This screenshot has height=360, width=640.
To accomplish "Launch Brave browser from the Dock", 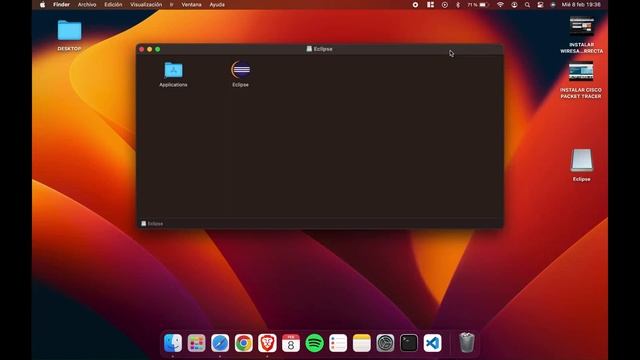I will [x=267, y=343].
